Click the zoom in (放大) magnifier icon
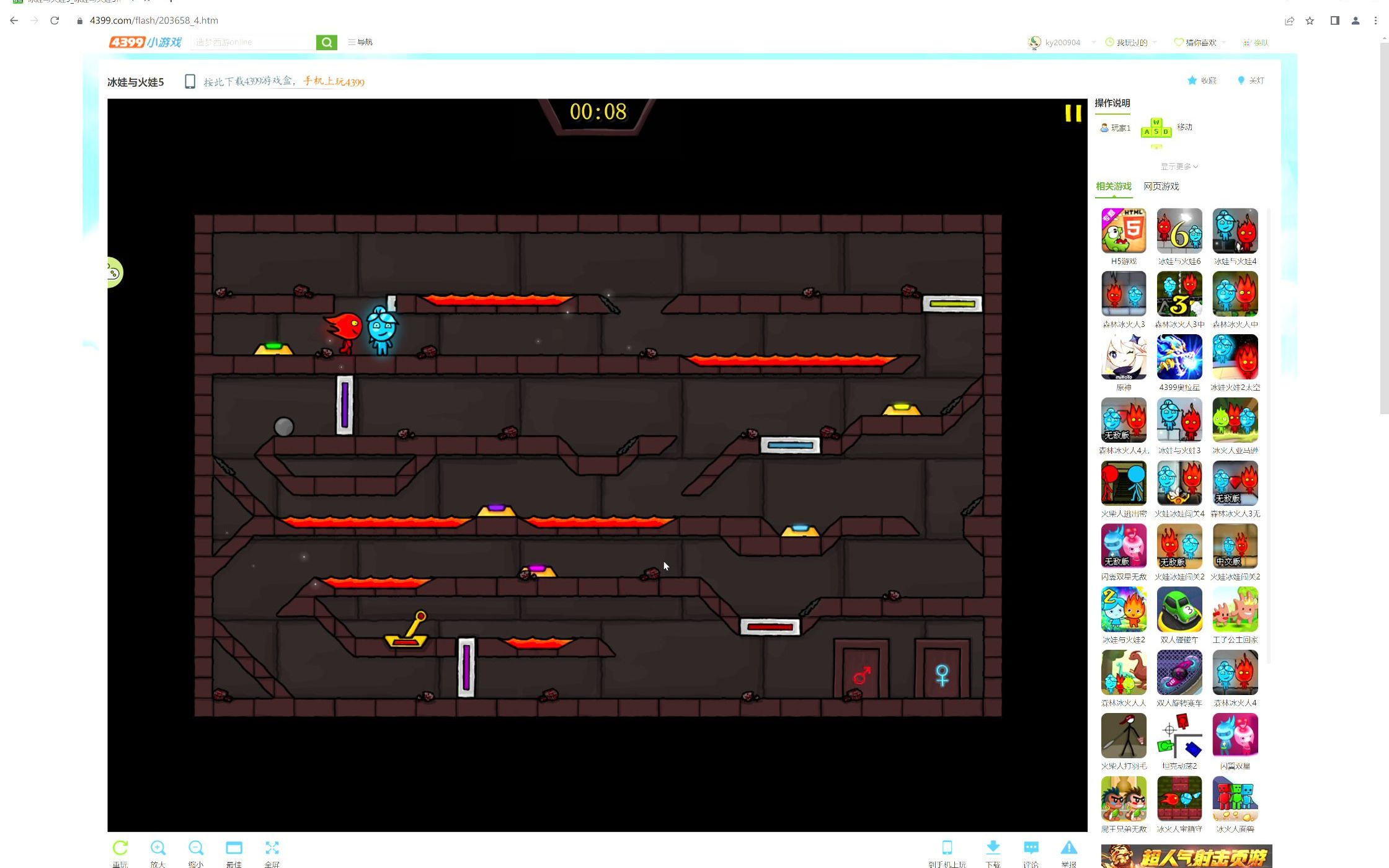 [158, 848]
